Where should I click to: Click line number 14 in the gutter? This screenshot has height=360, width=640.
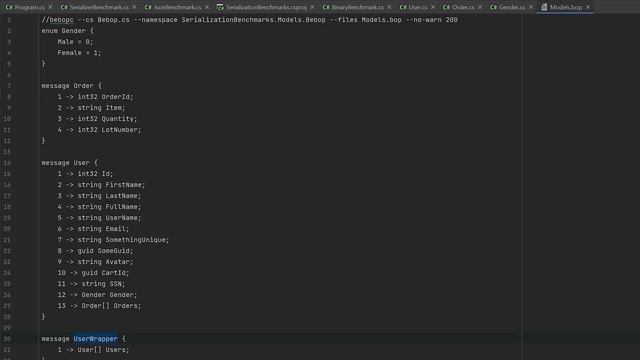pyautogui.click(x=7, y=163)
